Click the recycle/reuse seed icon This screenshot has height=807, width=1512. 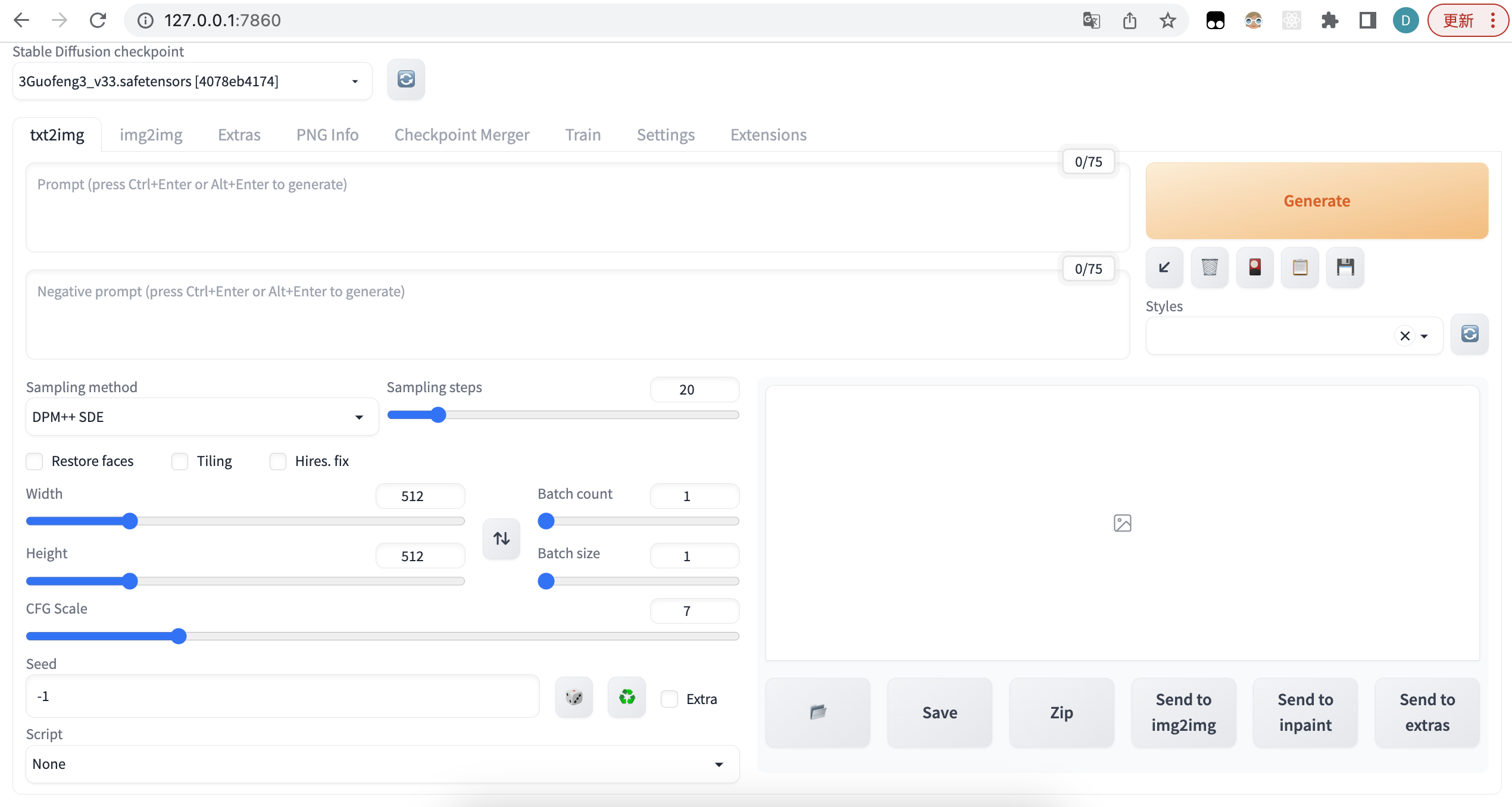627,697
